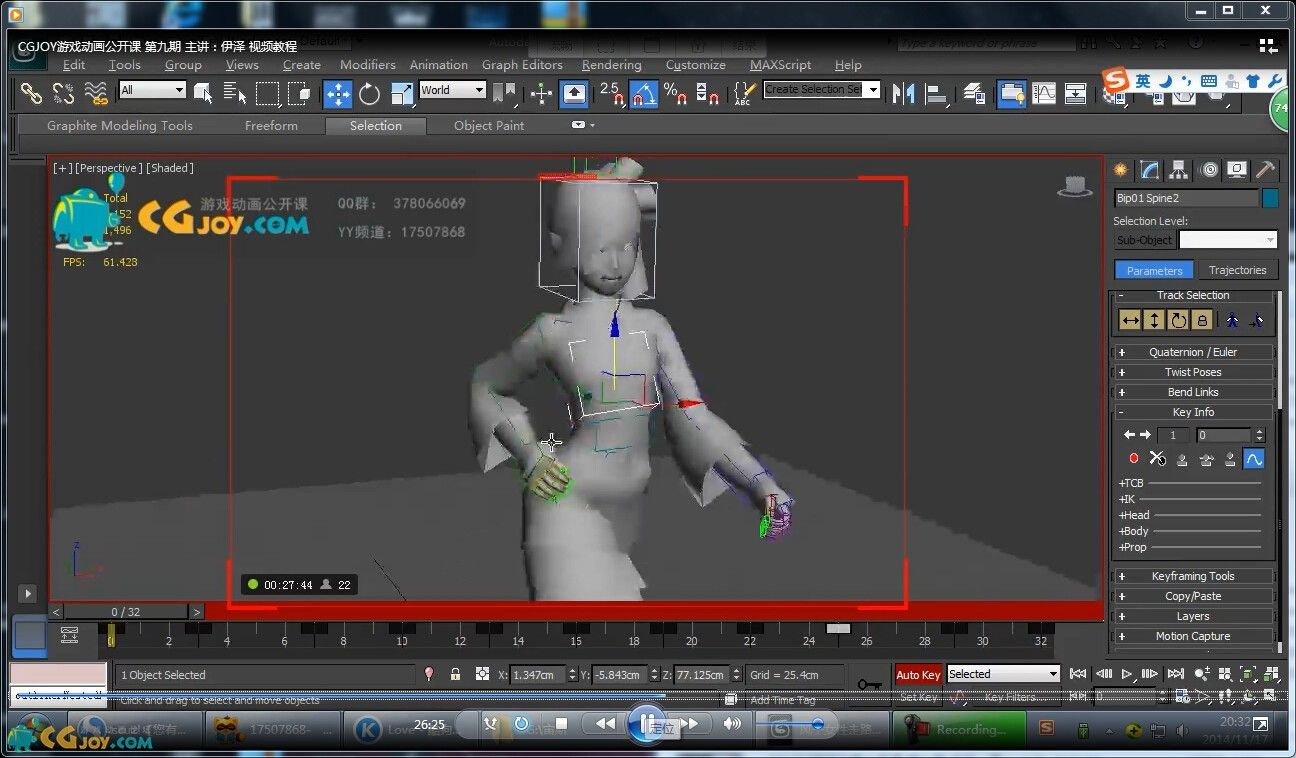Open the Hierarchy command panel tab
This screenshot has height=758, width=1296.
[x=1179, y=169]
